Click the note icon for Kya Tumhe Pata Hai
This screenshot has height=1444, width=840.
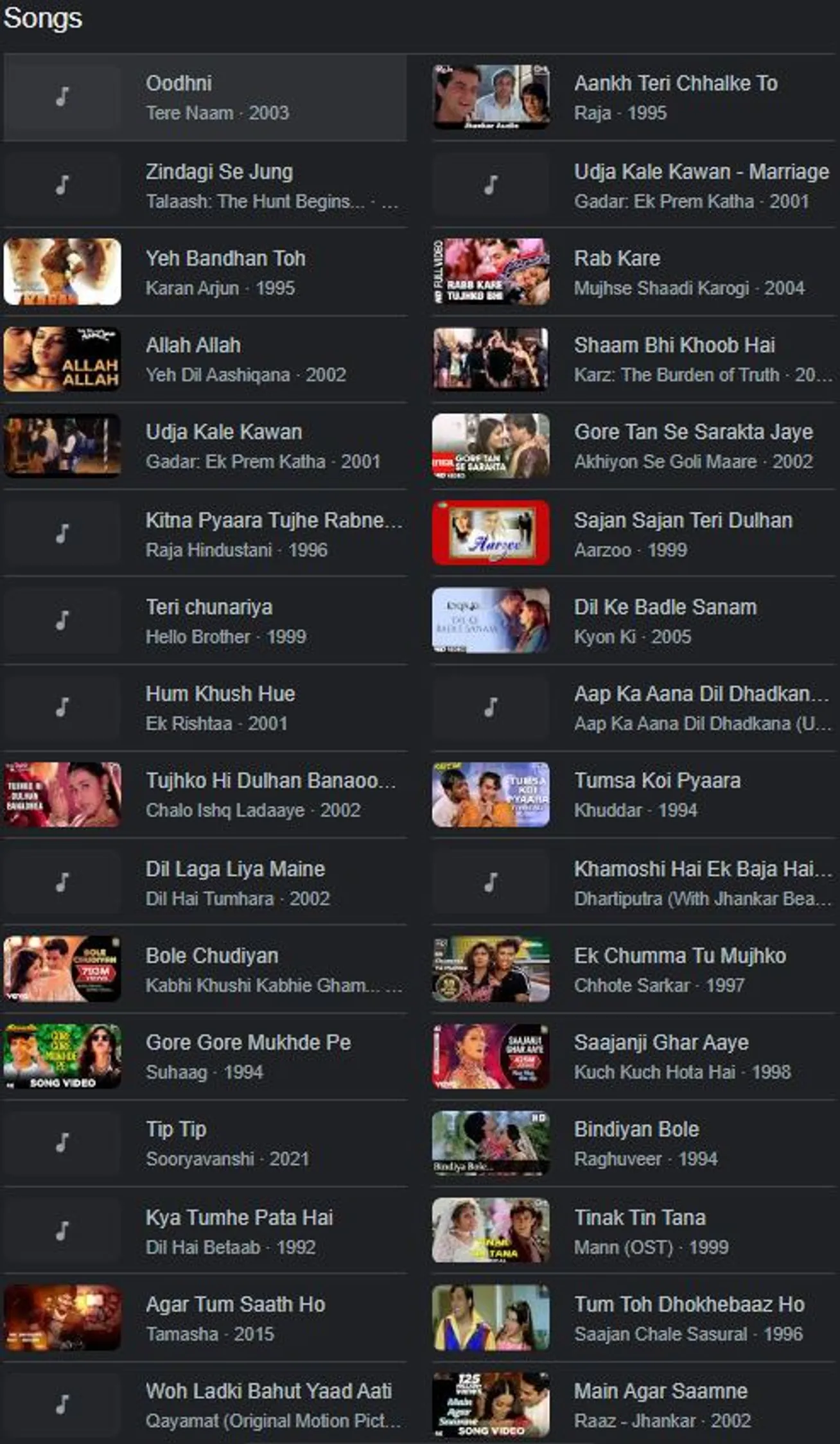(x=62, y=1231)
